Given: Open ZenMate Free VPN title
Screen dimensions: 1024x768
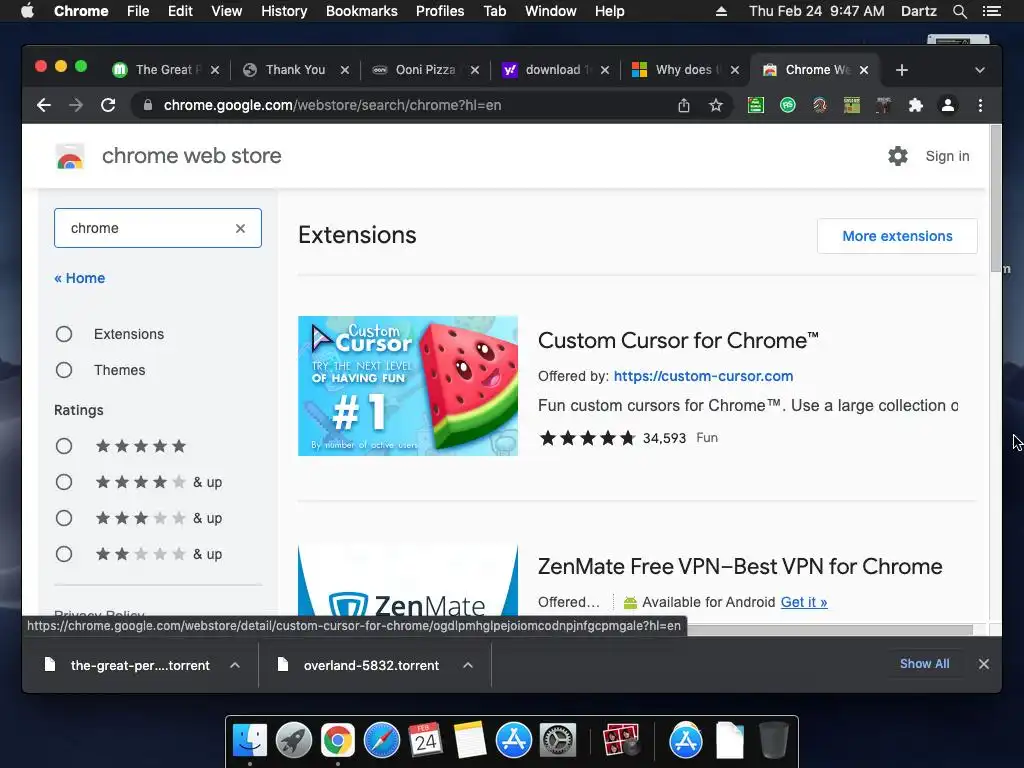Looking at the screenshot, I should click(740, 566).
